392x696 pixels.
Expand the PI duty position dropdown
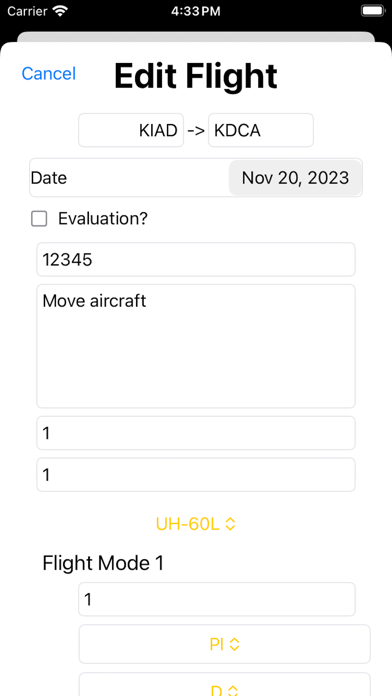(225, 644)
